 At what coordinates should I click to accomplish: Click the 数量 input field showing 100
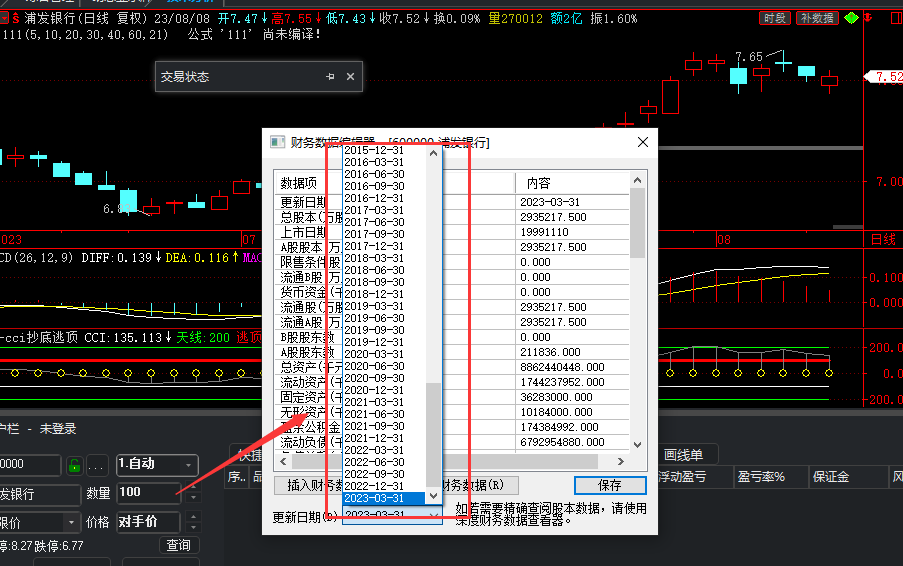click(x=148, y=492)
